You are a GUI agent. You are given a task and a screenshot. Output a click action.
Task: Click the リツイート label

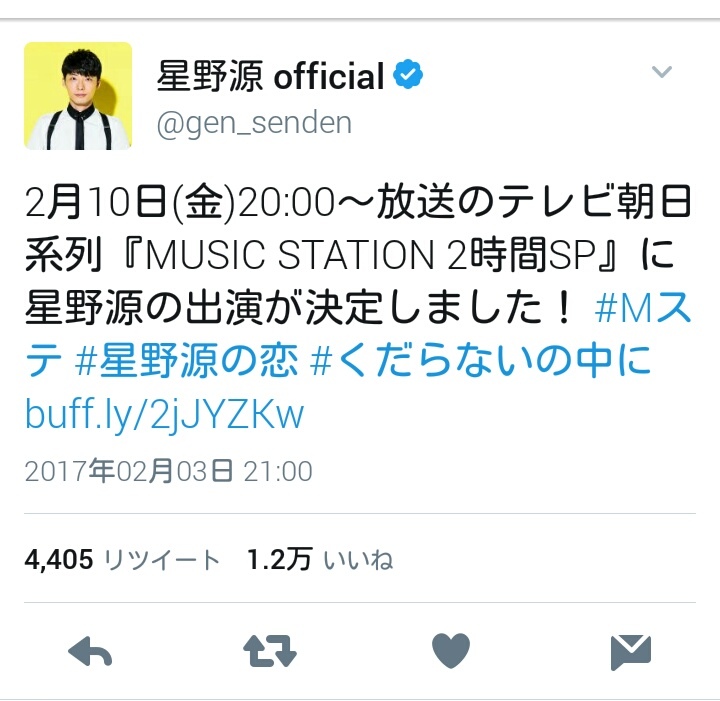click(x=162, y=561)
